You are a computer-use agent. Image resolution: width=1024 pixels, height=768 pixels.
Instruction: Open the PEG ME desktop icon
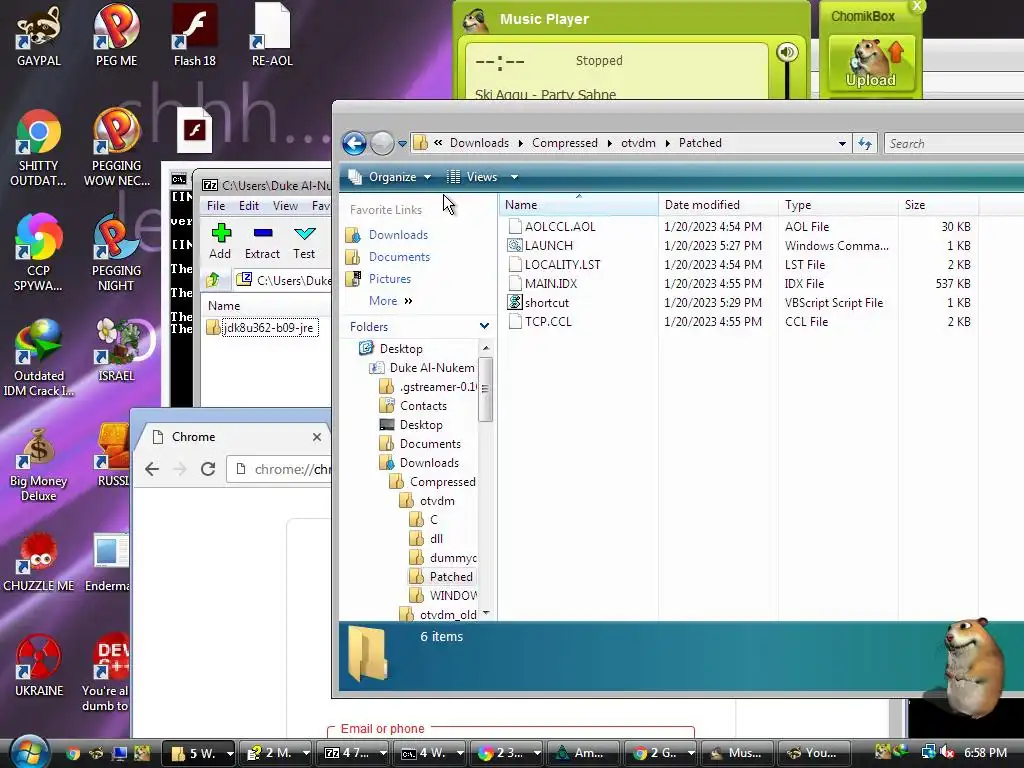(x=116, y=36)
